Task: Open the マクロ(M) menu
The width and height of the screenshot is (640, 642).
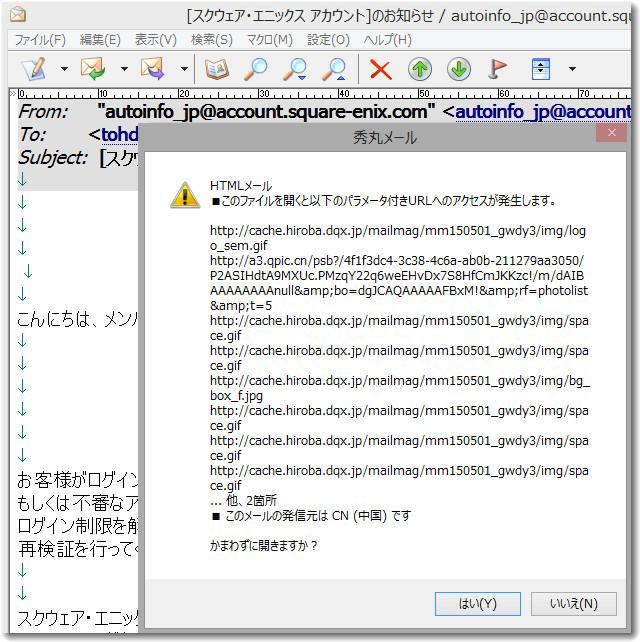Action: click(270, 40)
